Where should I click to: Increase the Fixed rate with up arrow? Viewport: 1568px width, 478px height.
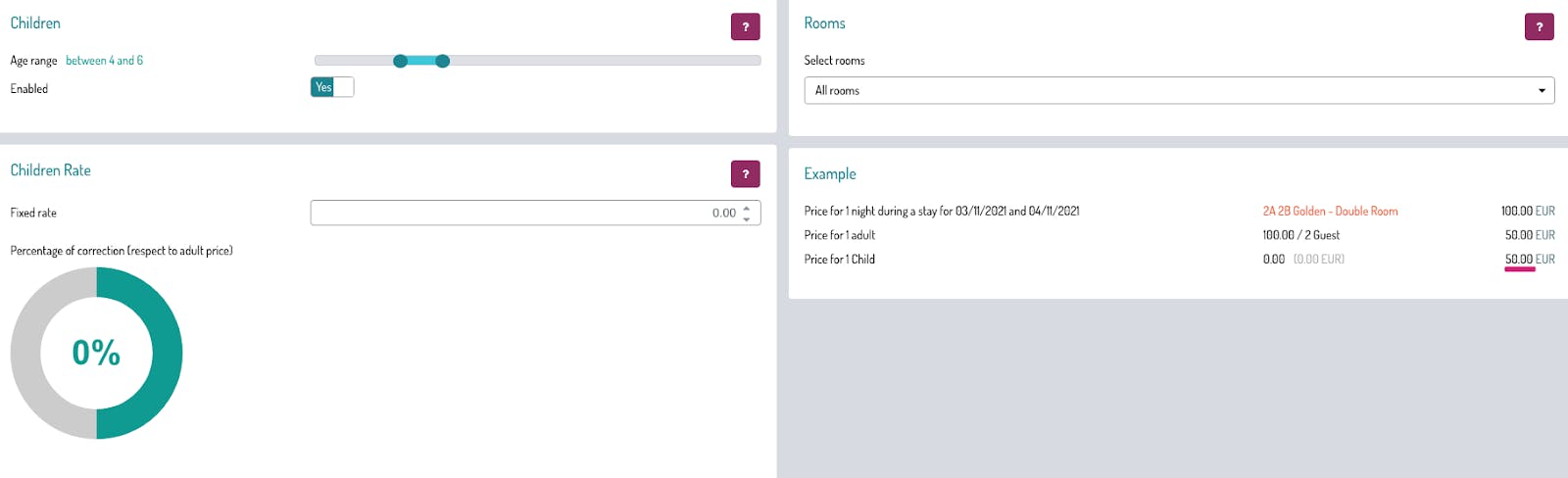pos(747,208)
